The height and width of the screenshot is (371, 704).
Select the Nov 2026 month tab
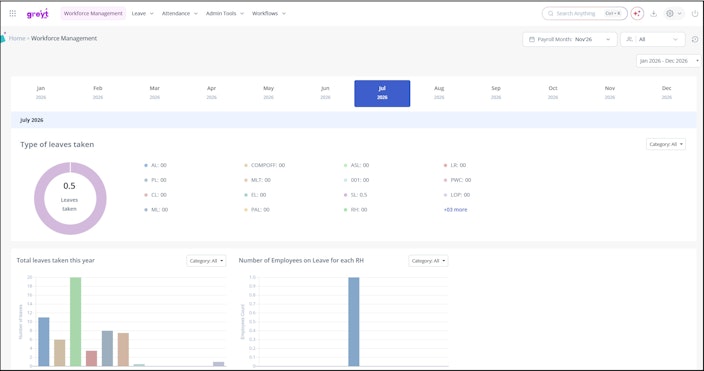(x=610, y=93)
